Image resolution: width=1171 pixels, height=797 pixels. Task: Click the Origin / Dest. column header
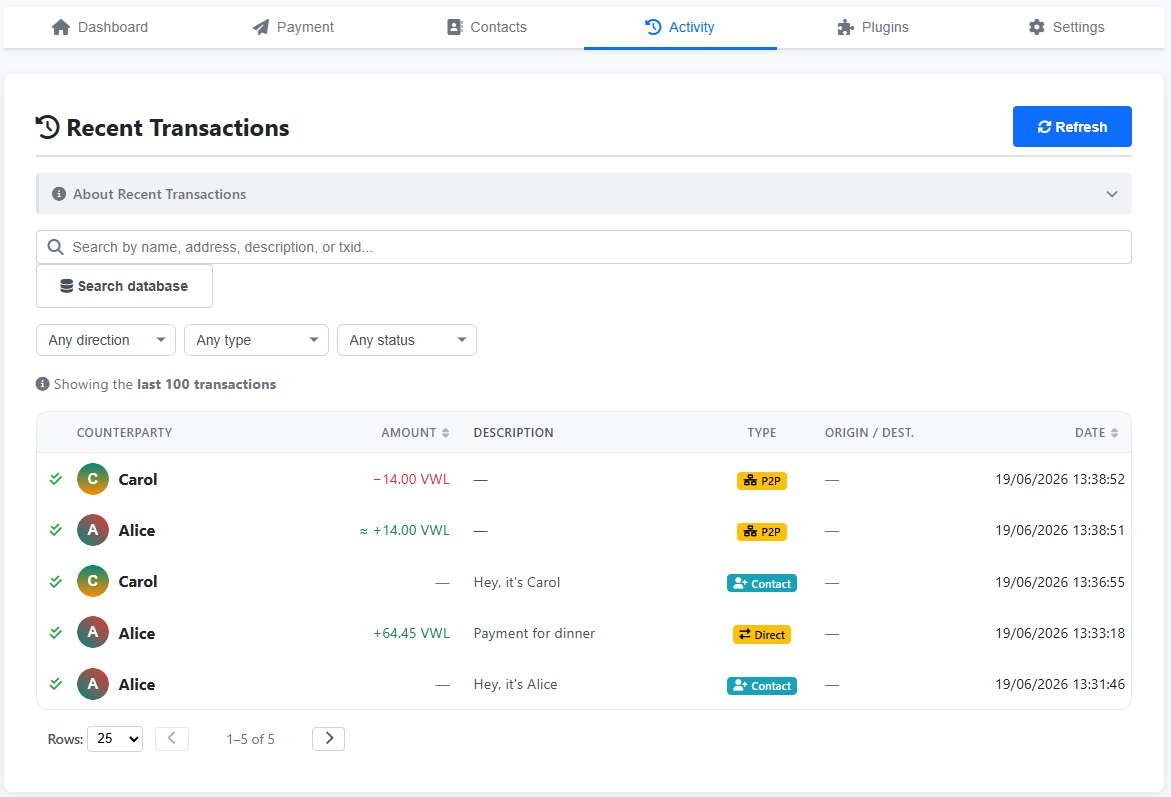869,432
